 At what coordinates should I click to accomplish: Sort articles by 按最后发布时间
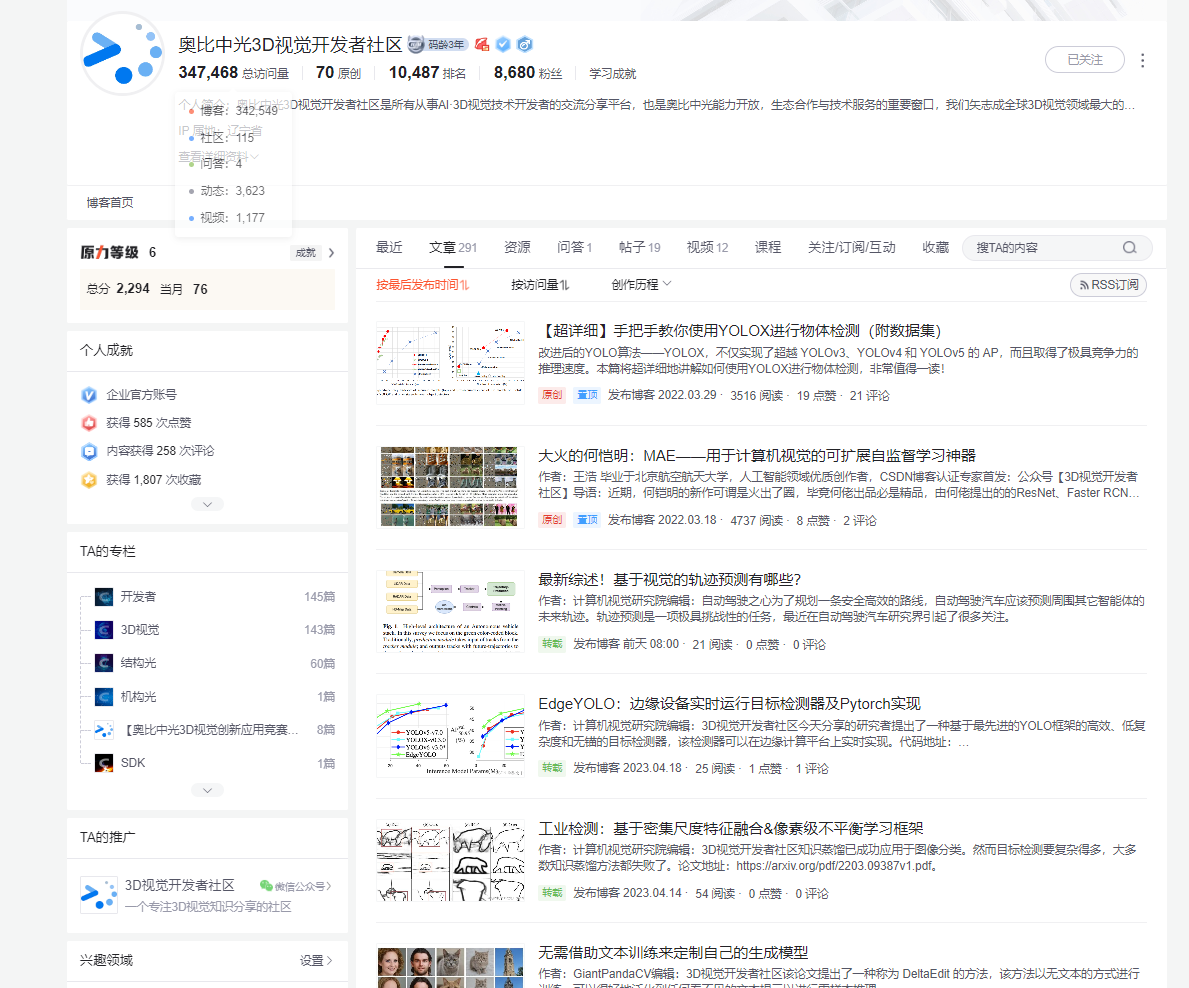click(422, 285)
